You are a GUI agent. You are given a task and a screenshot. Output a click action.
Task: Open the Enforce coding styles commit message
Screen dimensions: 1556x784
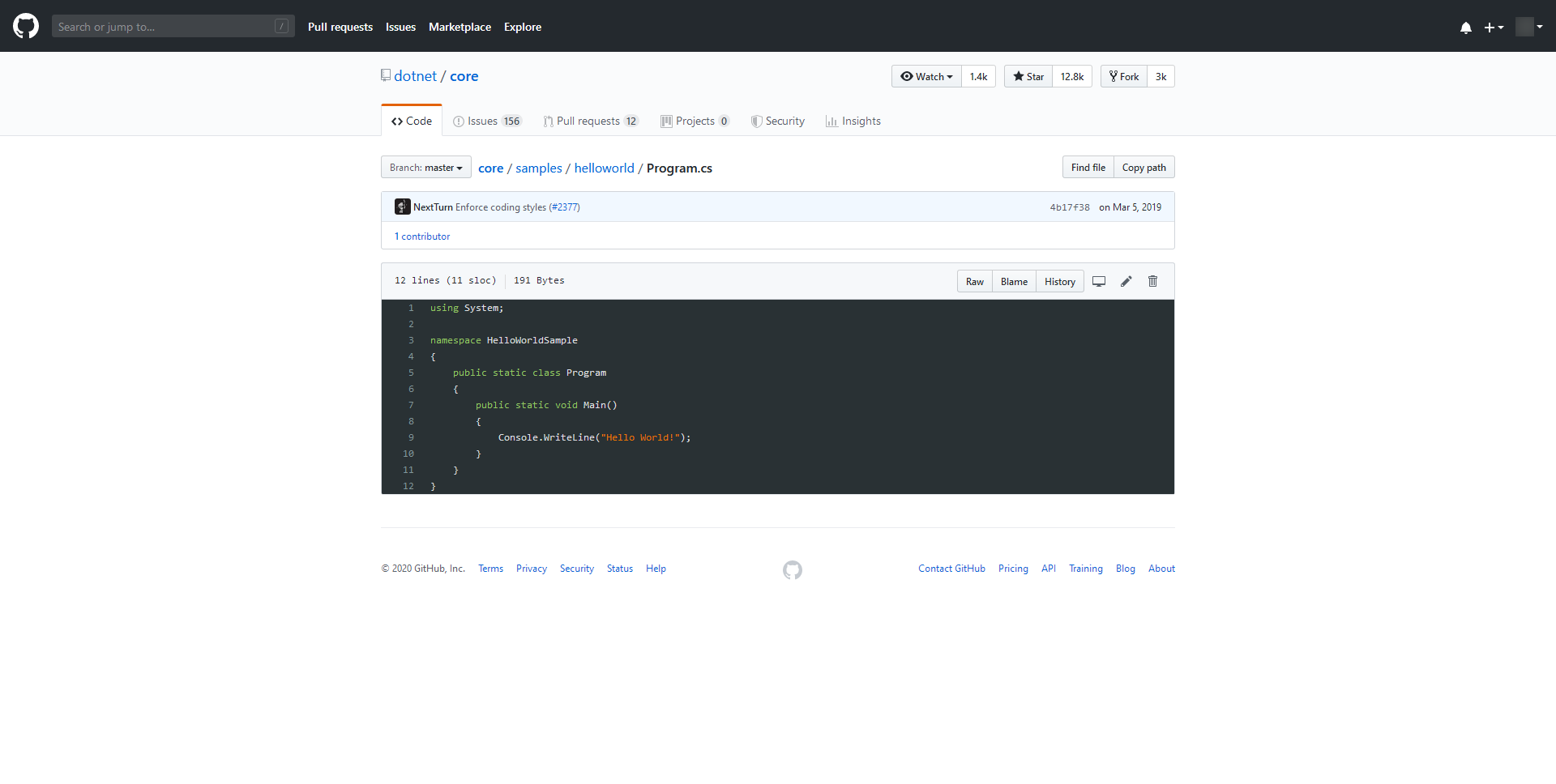click(501, 207)
